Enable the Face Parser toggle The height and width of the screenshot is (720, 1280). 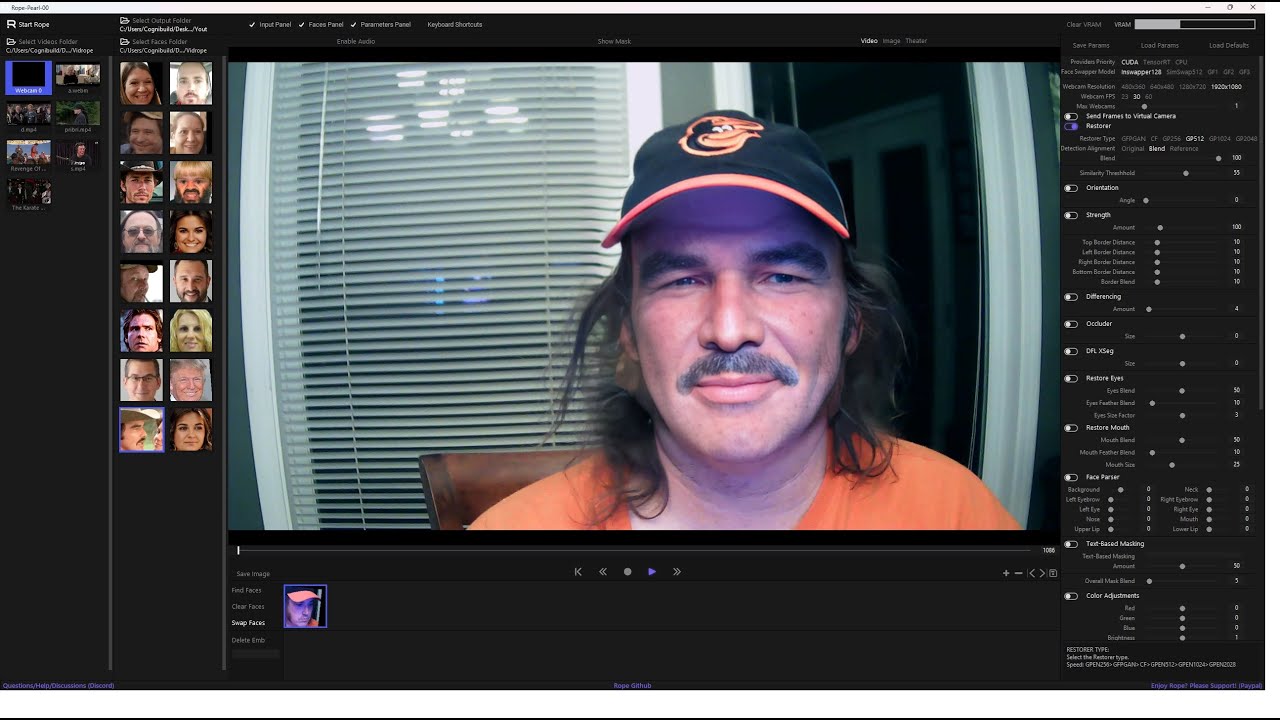pyautogui.click(x=1071, y=477)
